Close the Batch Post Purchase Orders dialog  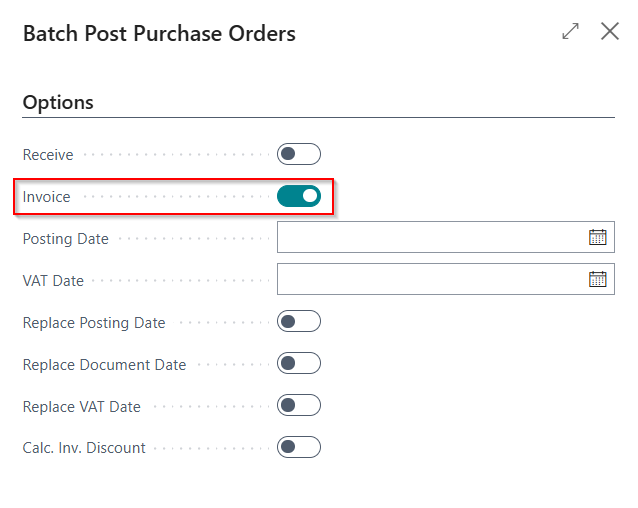[610, 31]
